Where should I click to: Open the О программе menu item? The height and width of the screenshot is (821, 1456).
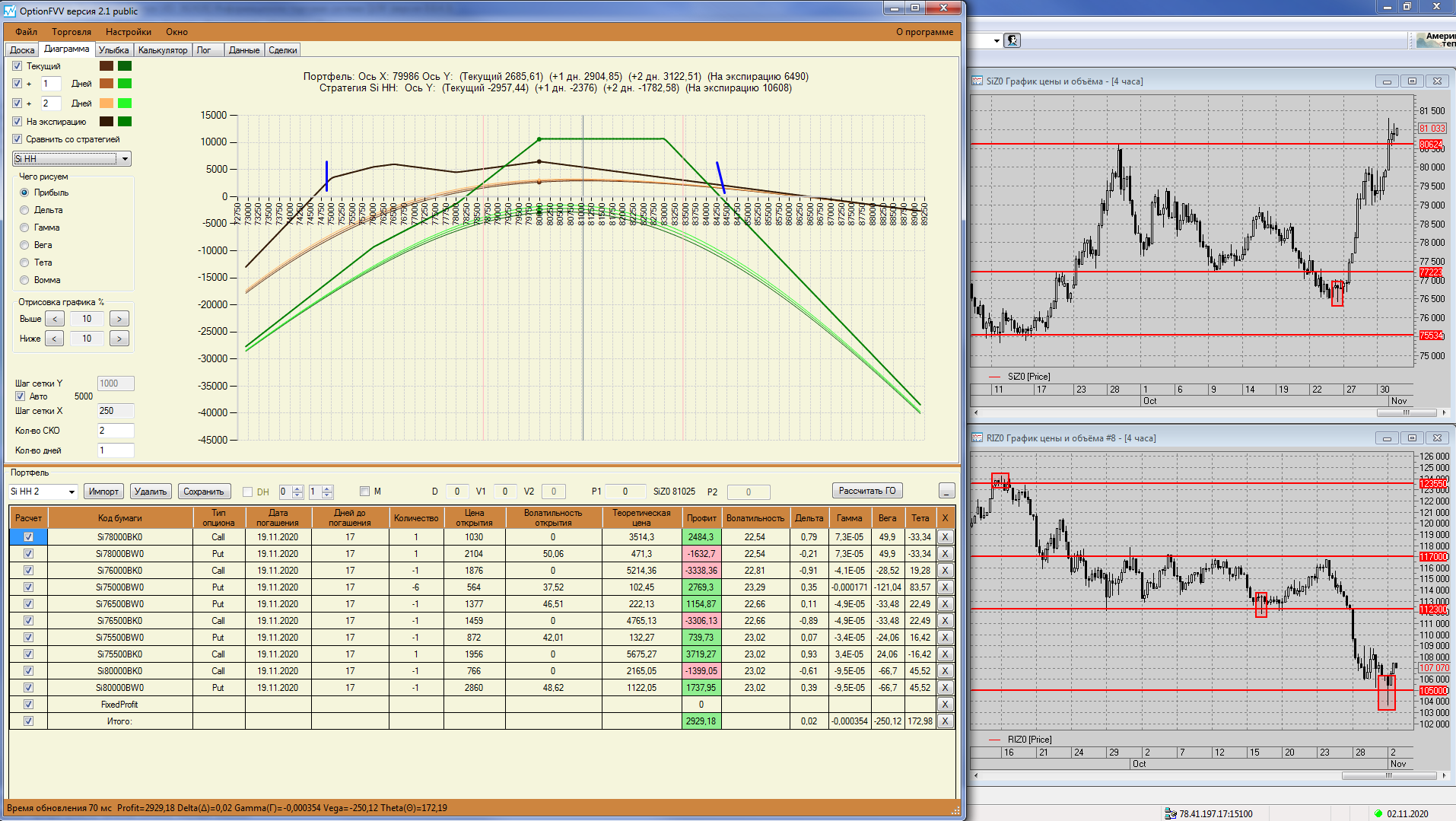(x=924, y=32)
